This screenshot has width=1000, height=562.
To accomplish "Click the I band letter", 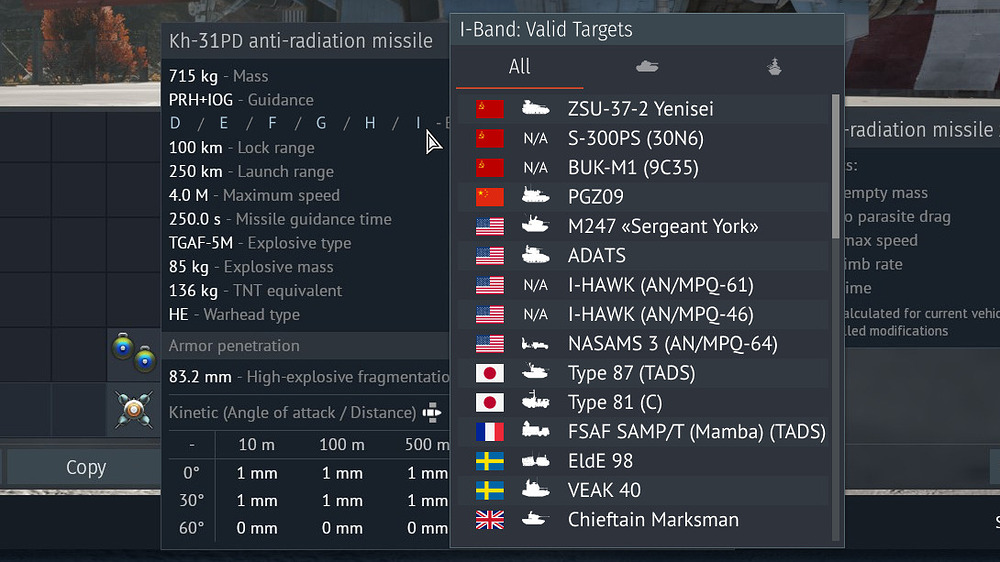I will tap(418, 123).
